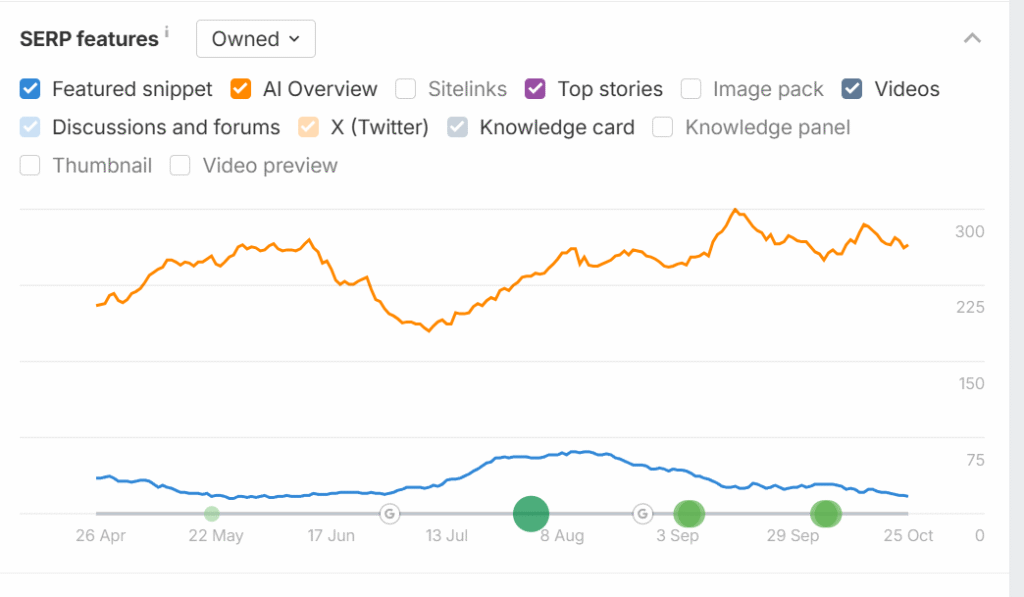Viewport: 1024px width, 597px height.
Task: Click the green circle marker near 29 Sep
Action: click(826, 514)
